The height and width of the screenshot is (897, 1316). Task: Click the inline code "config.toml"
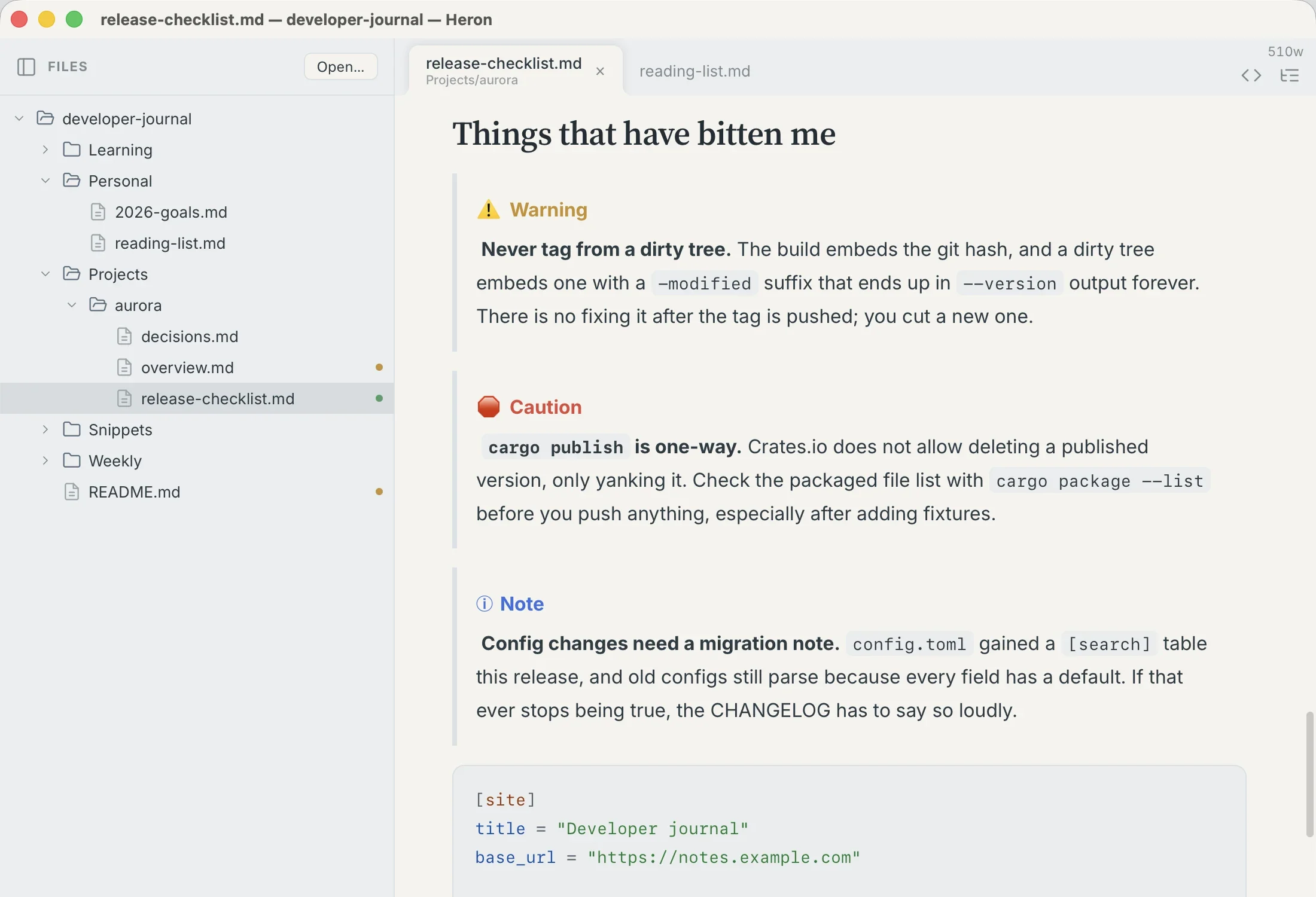tap(909, 643)
